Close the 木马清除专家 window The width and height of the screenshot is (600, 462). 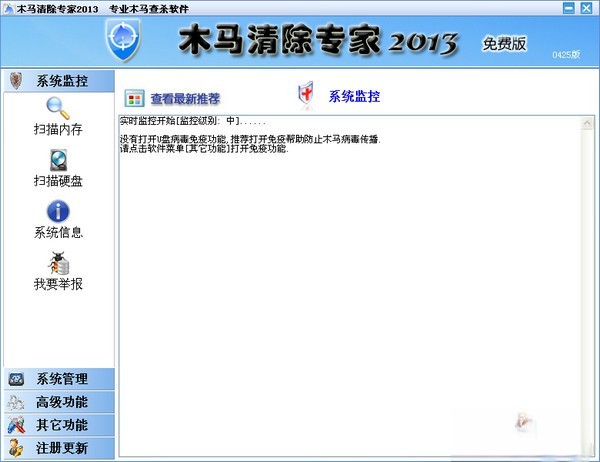[x=586, y=8]
